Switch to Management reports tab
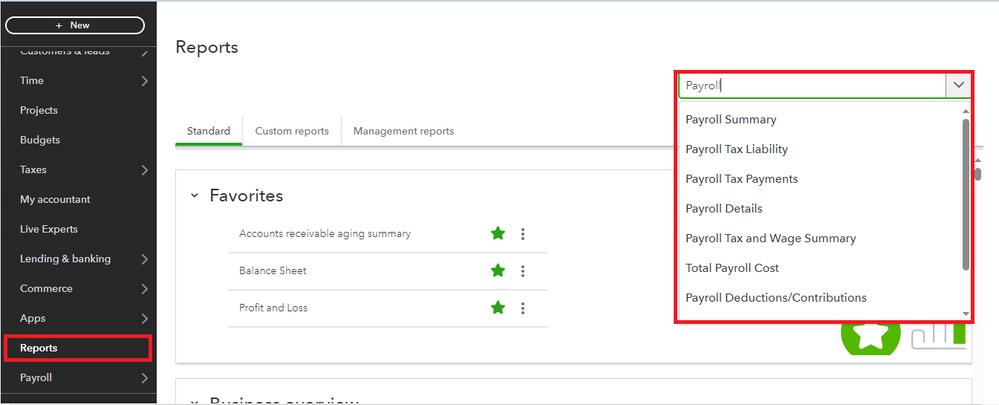This screenshot has height=405, width=999. pyautogui.click(x=403, y=131)
